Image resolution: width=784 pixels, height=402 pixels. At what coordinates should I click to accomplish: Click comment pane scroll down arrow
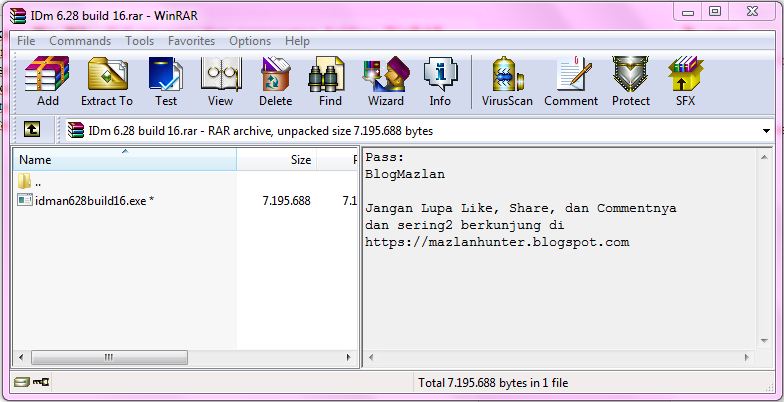tap(764, 340)
